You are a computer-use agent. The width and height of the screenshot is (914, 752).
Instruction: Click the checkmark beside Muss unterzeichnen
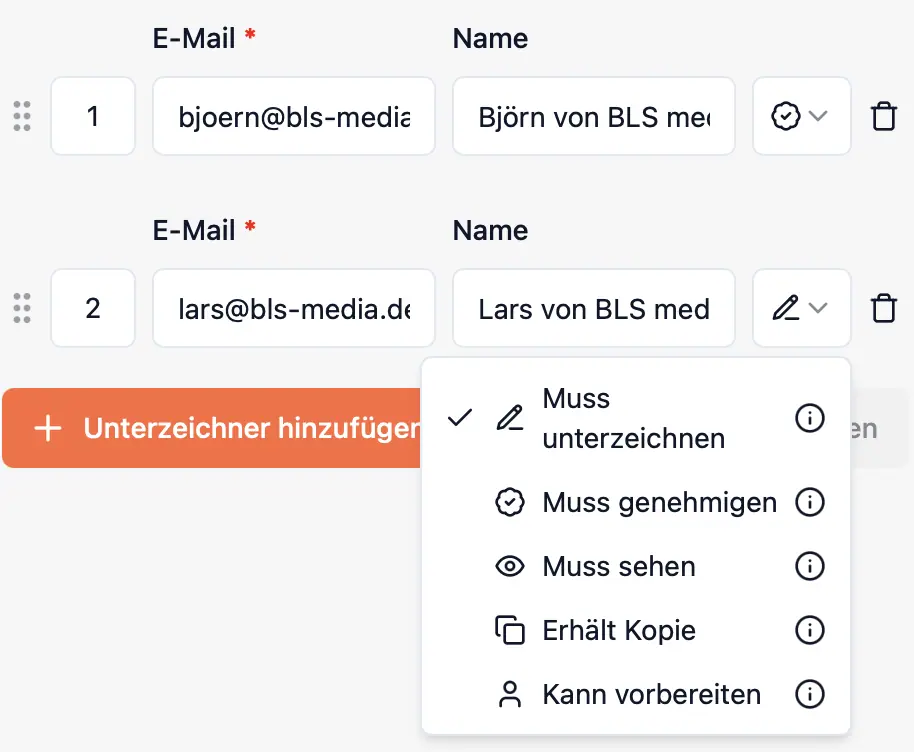coord(458,417)
